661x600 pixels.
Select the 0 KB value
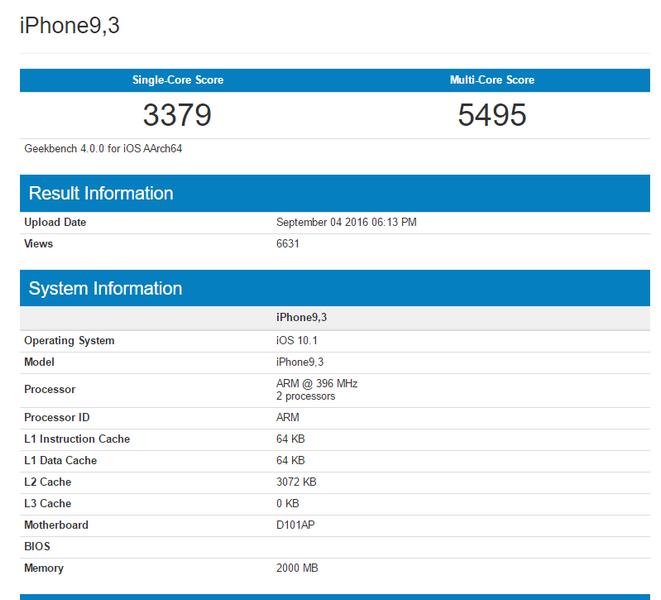point(288,503)
